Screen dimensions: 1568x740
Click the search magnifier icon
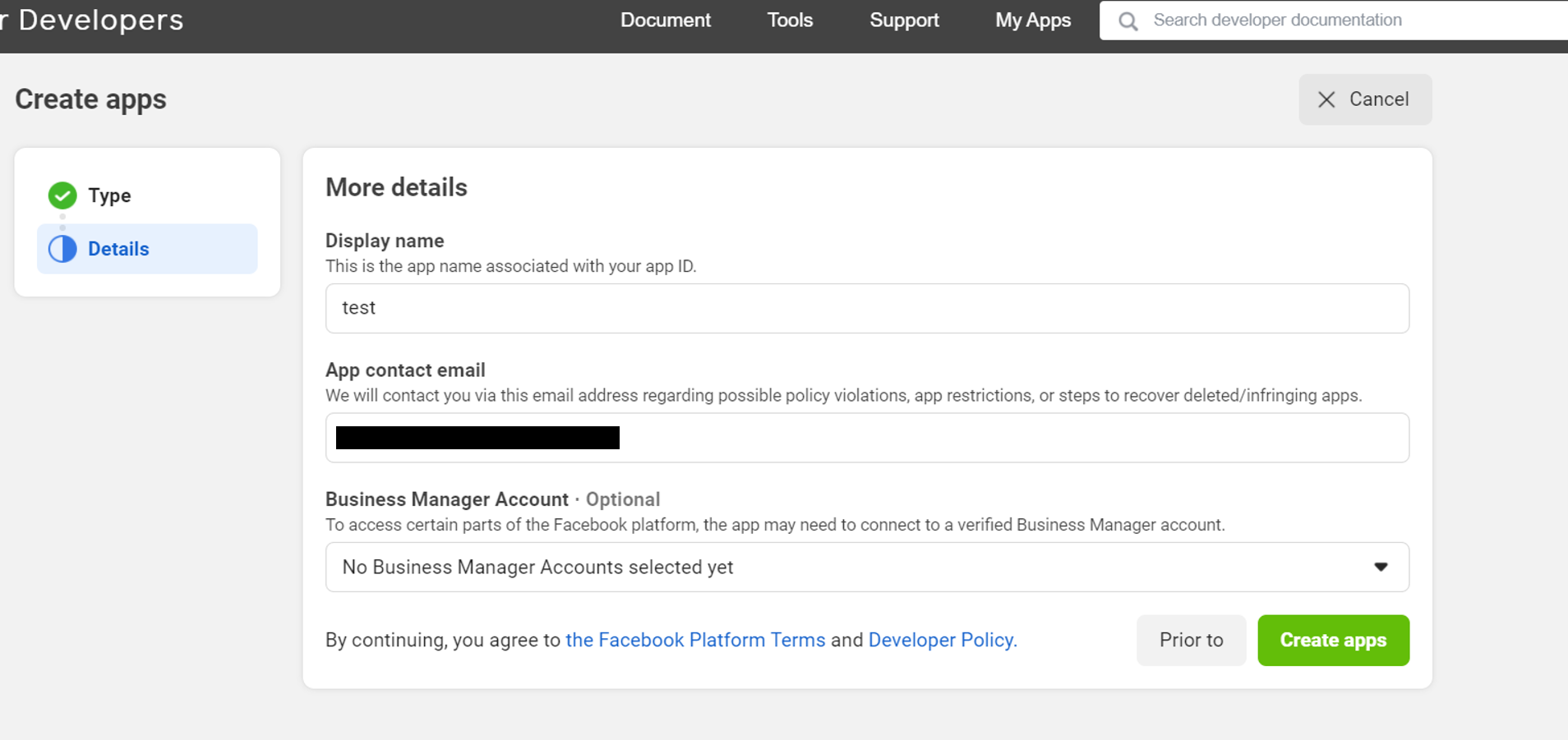pos(1128,21)
